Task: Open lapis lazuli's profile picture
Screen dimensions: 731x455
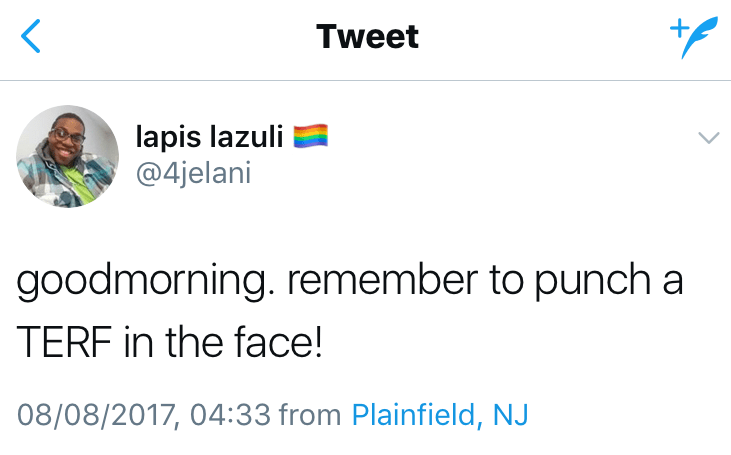Action: coord(68,156)
